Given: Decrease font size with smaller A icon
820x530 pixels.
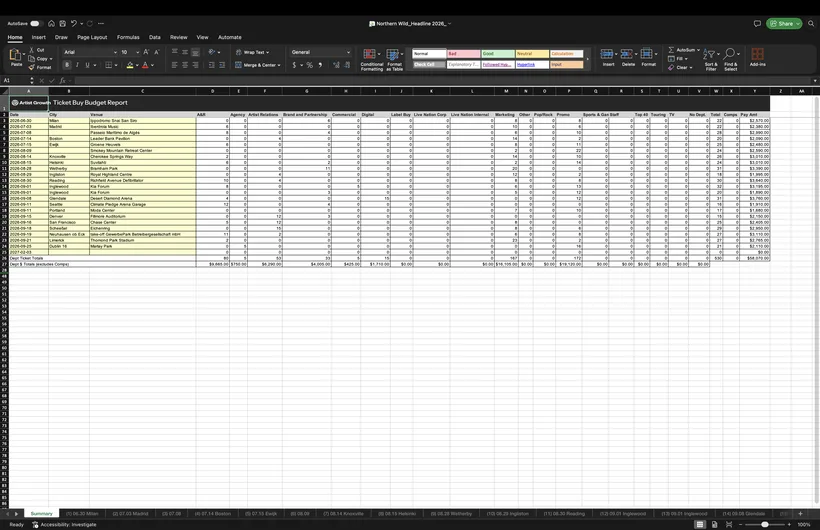Looking at the screenshot, I should point(156,52).
